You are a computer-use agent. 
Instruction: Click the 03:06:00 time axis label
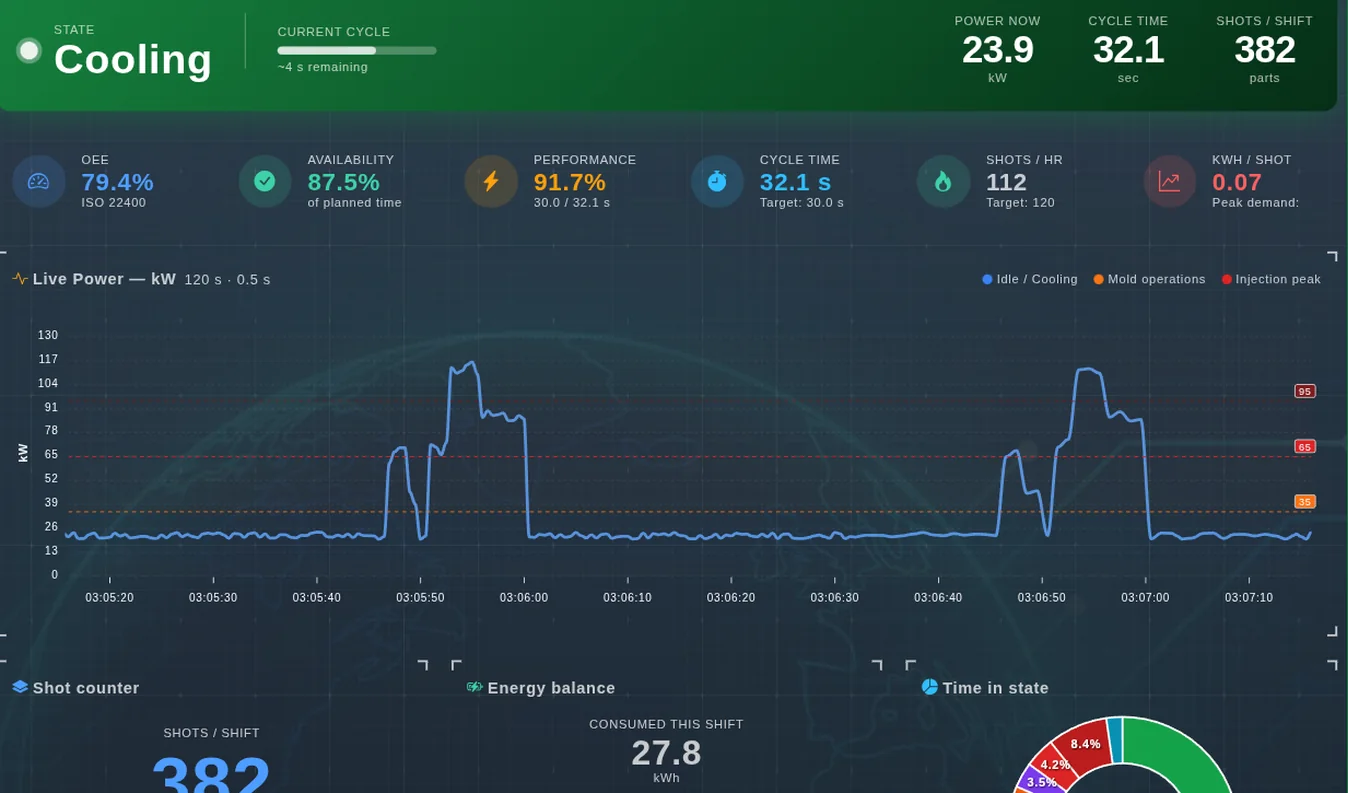(x=524, y=598)
